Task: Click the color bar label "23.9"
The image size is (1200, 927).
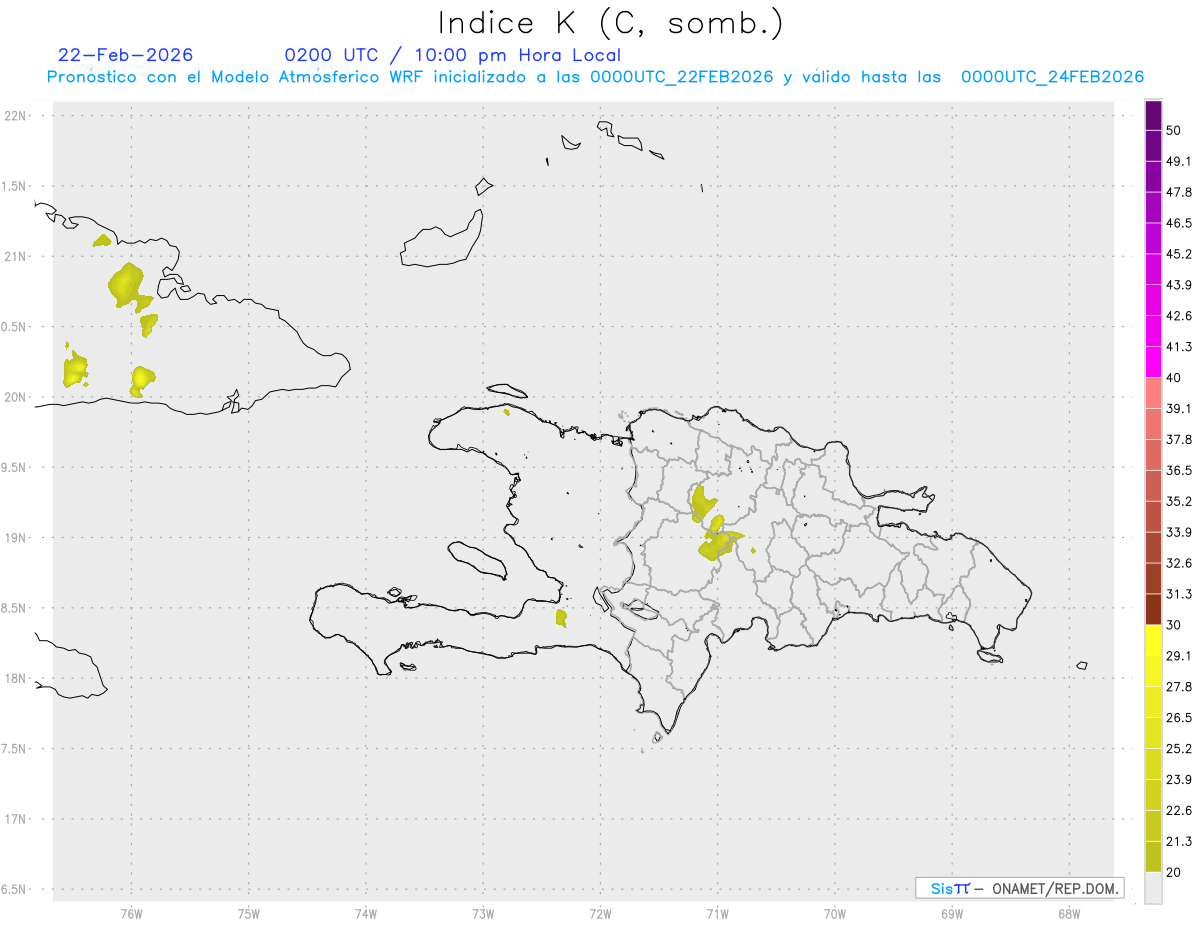Action: 1180,780
